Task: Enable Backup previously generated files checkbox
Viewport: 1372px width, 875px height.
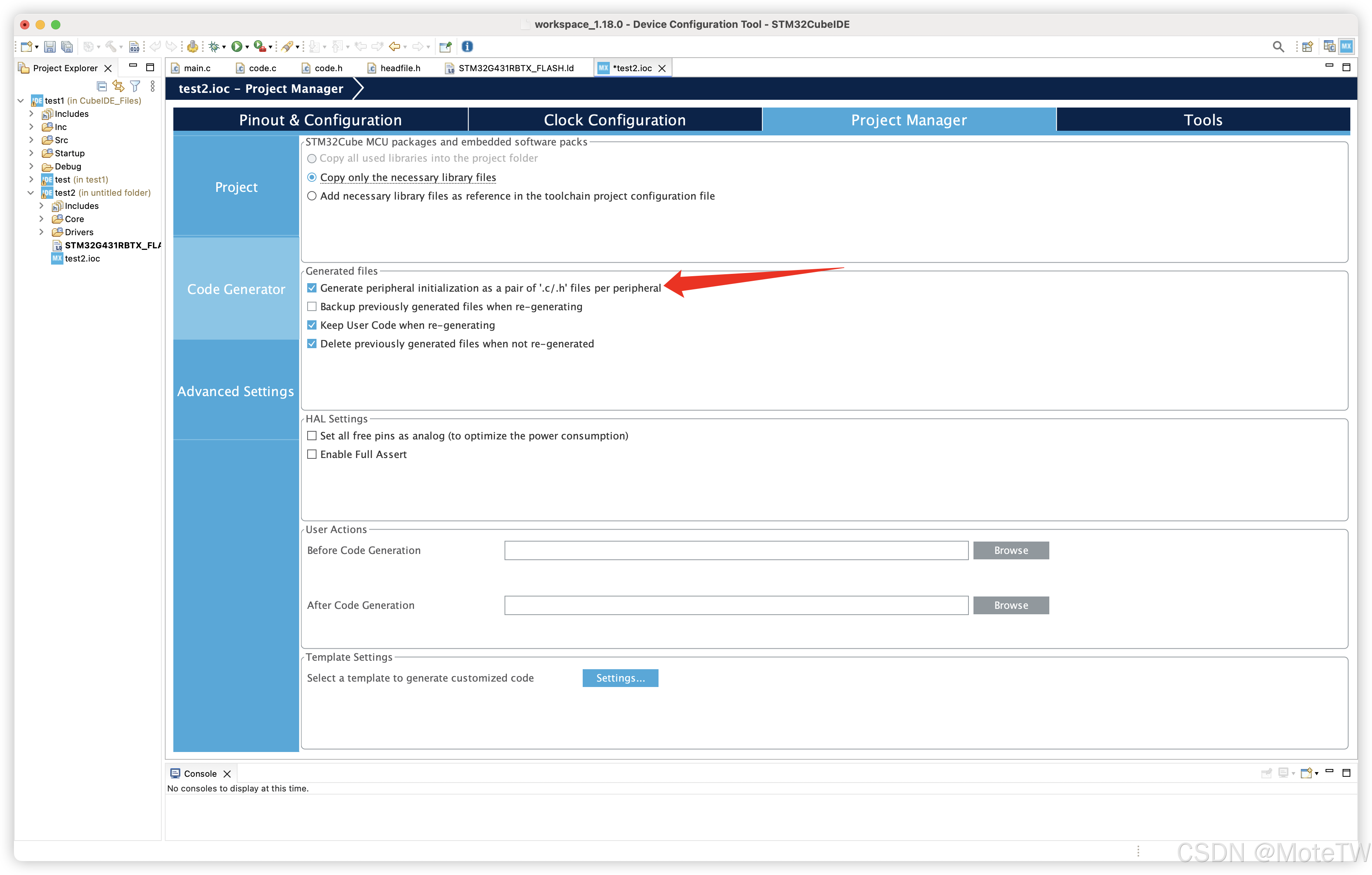Action: pyautogui.click(x=312, y=306)
